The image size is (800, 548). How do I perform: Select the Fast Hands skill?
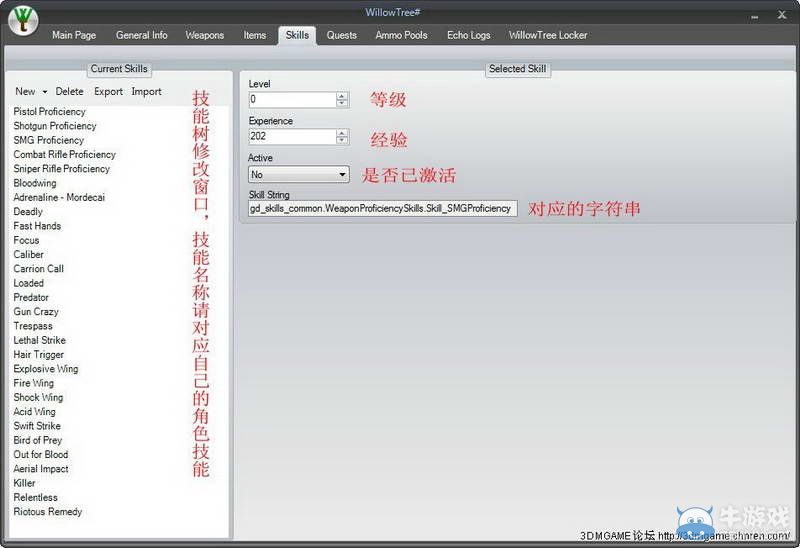(x=37, y=226)
